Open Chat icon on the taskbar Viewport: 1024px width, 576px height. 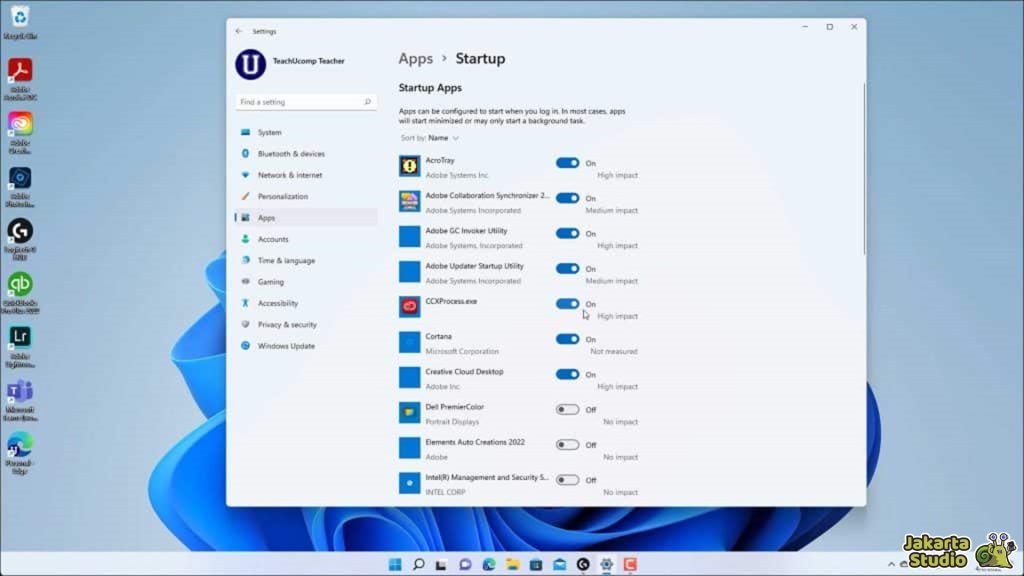(465, 564)
